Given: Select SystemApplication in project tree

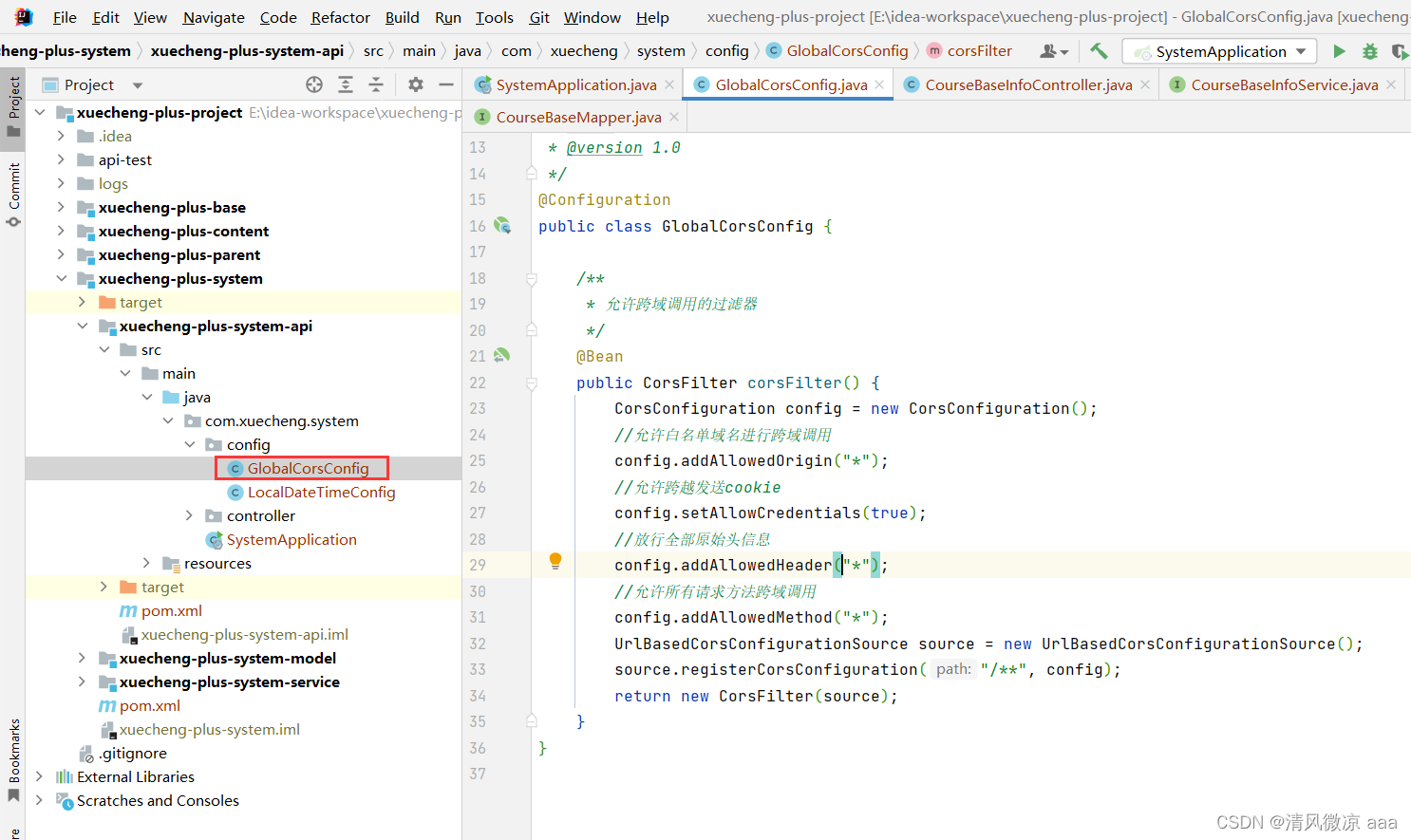Looking at the screenshot, I should point(292,539).
